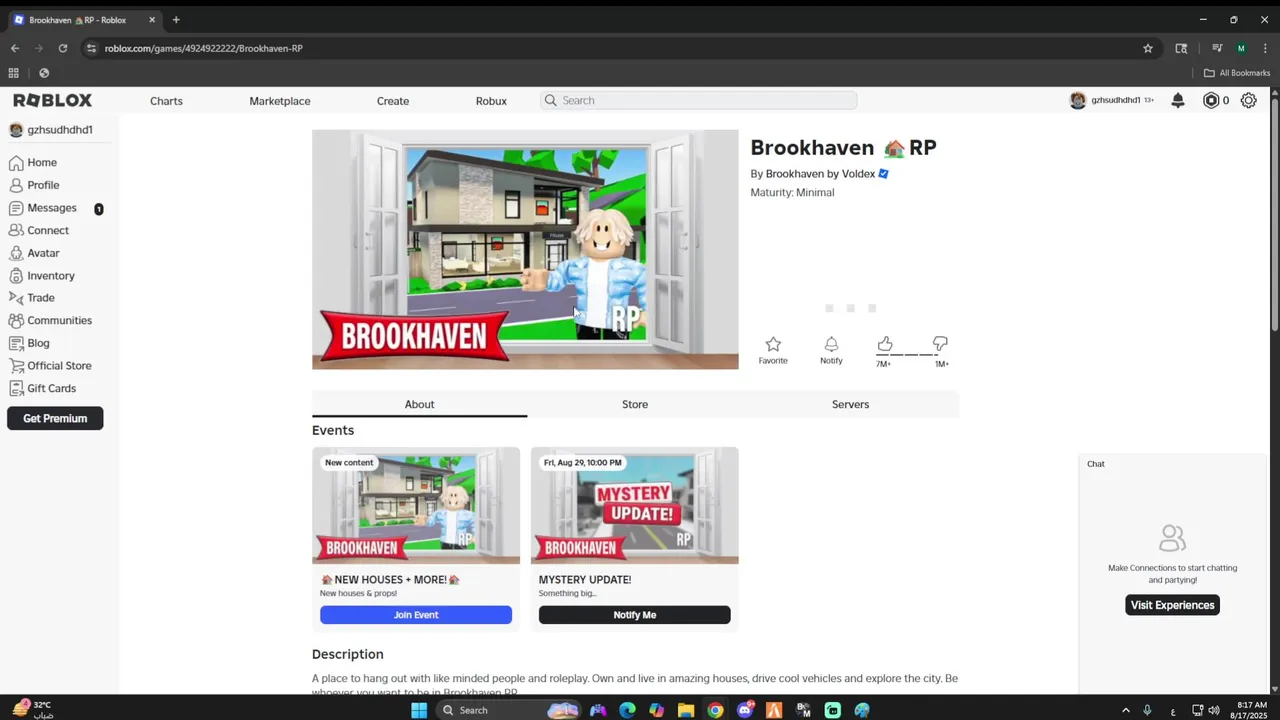Open Microsoft Edge from taskbar
1280x720 pixels.
[x=627, y=710]
